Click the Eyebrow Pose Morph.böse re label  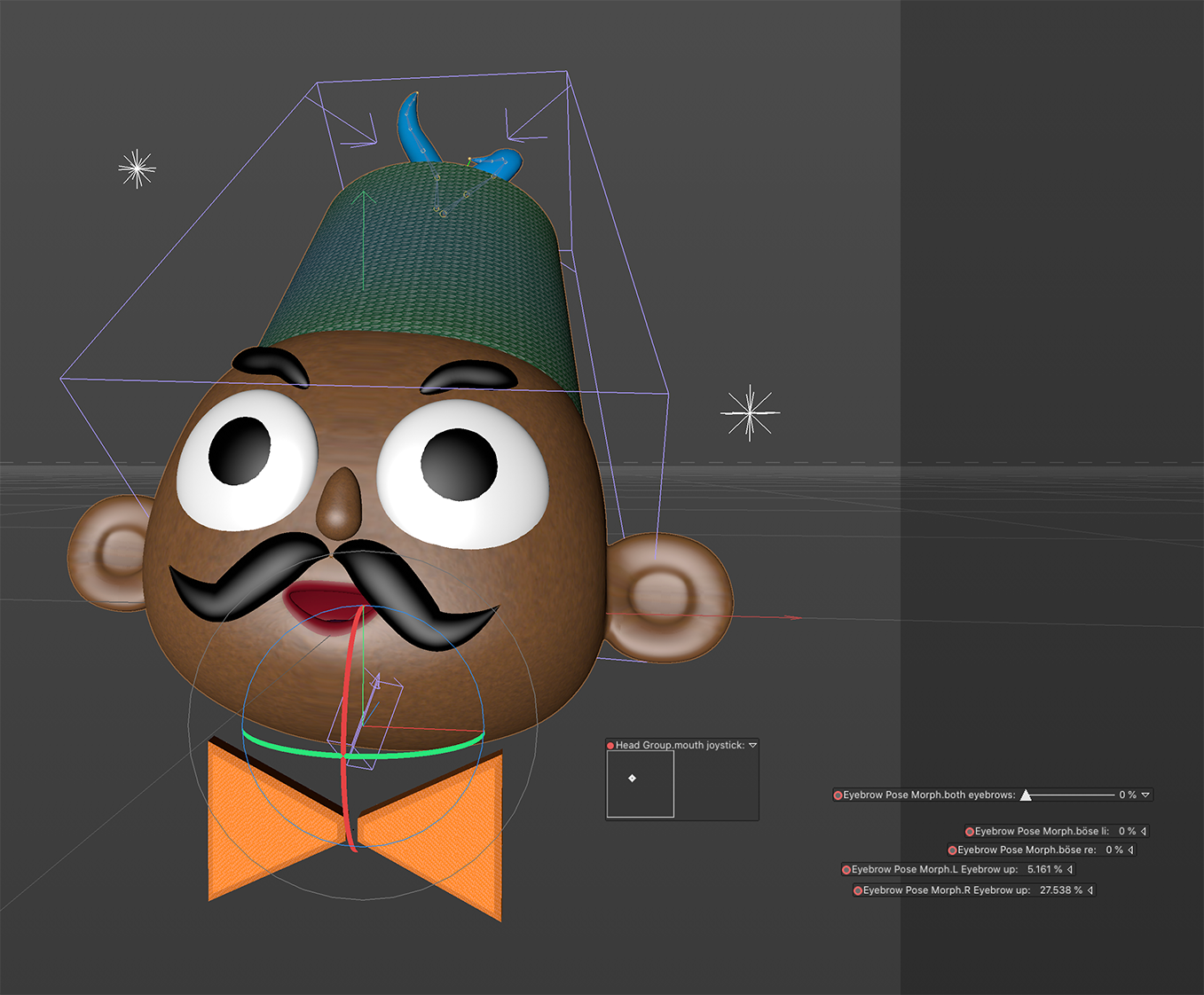(x=1027, y=850)
